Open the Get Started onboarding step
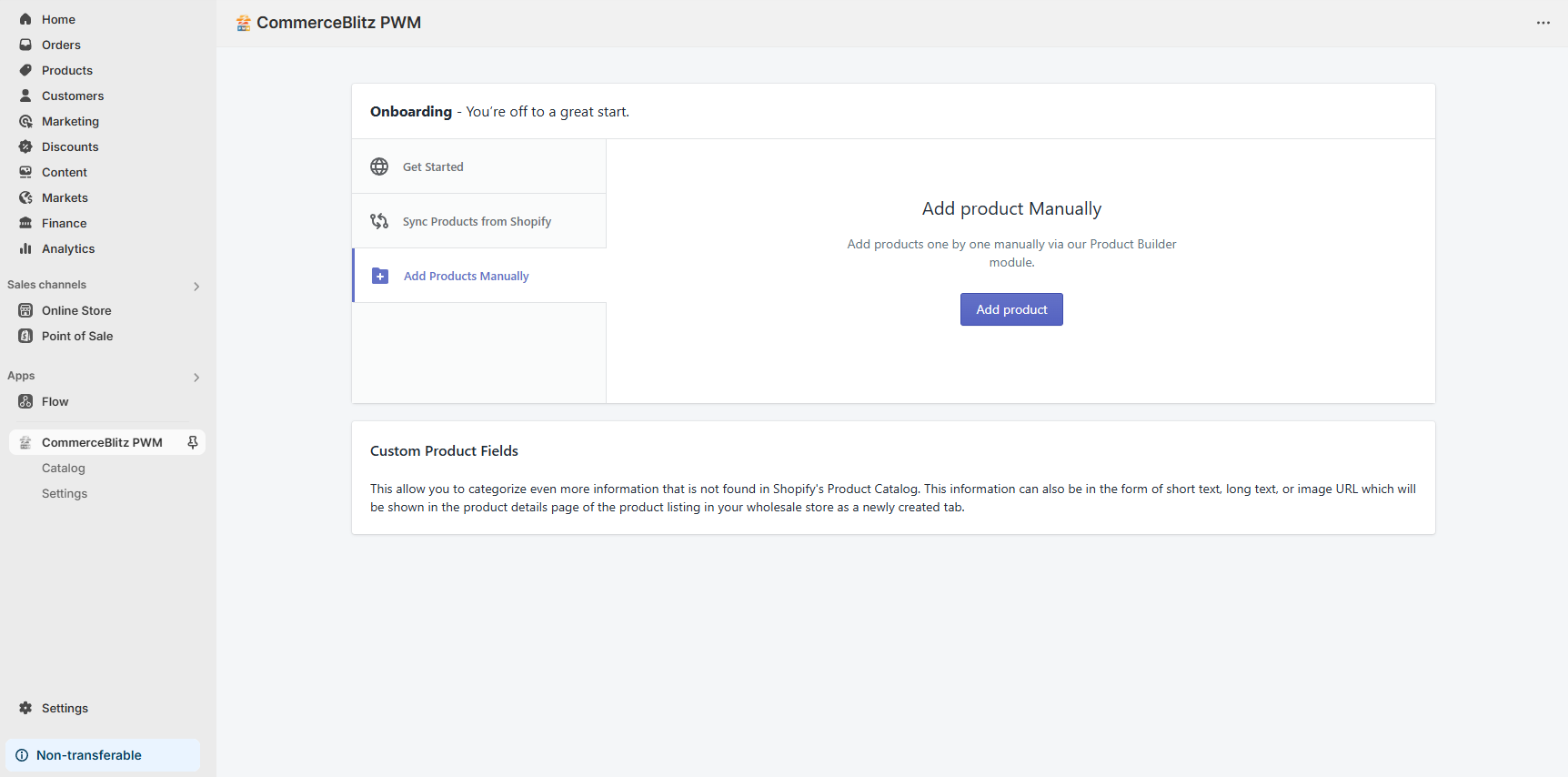Viewport: 1568px width, 777px height. 479,166
